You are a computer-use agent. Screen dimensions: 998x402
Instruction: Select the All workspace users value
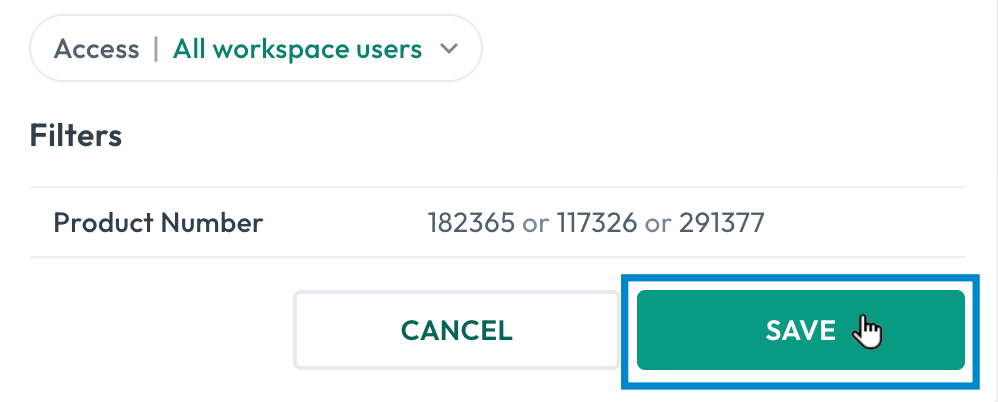click(x=297, y=49)
